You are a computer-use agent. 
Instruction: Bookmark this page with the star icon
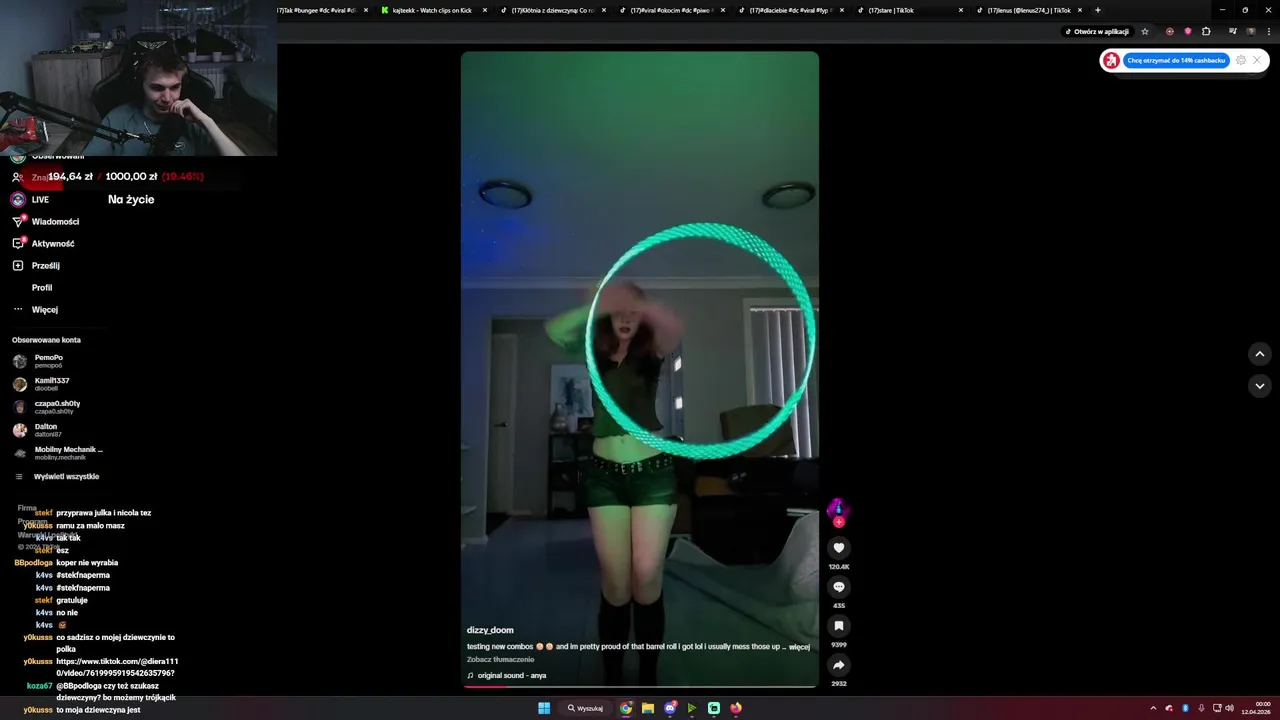pos(1145,31)
